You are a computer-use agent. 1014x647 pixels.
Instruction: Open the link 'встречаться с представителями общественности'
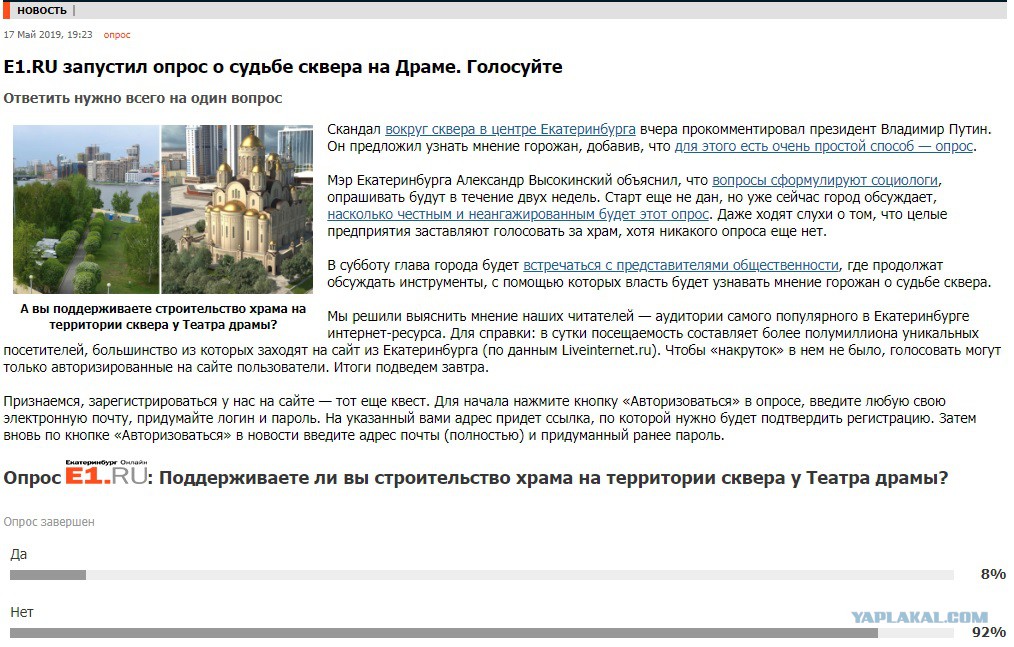point(681,265)
